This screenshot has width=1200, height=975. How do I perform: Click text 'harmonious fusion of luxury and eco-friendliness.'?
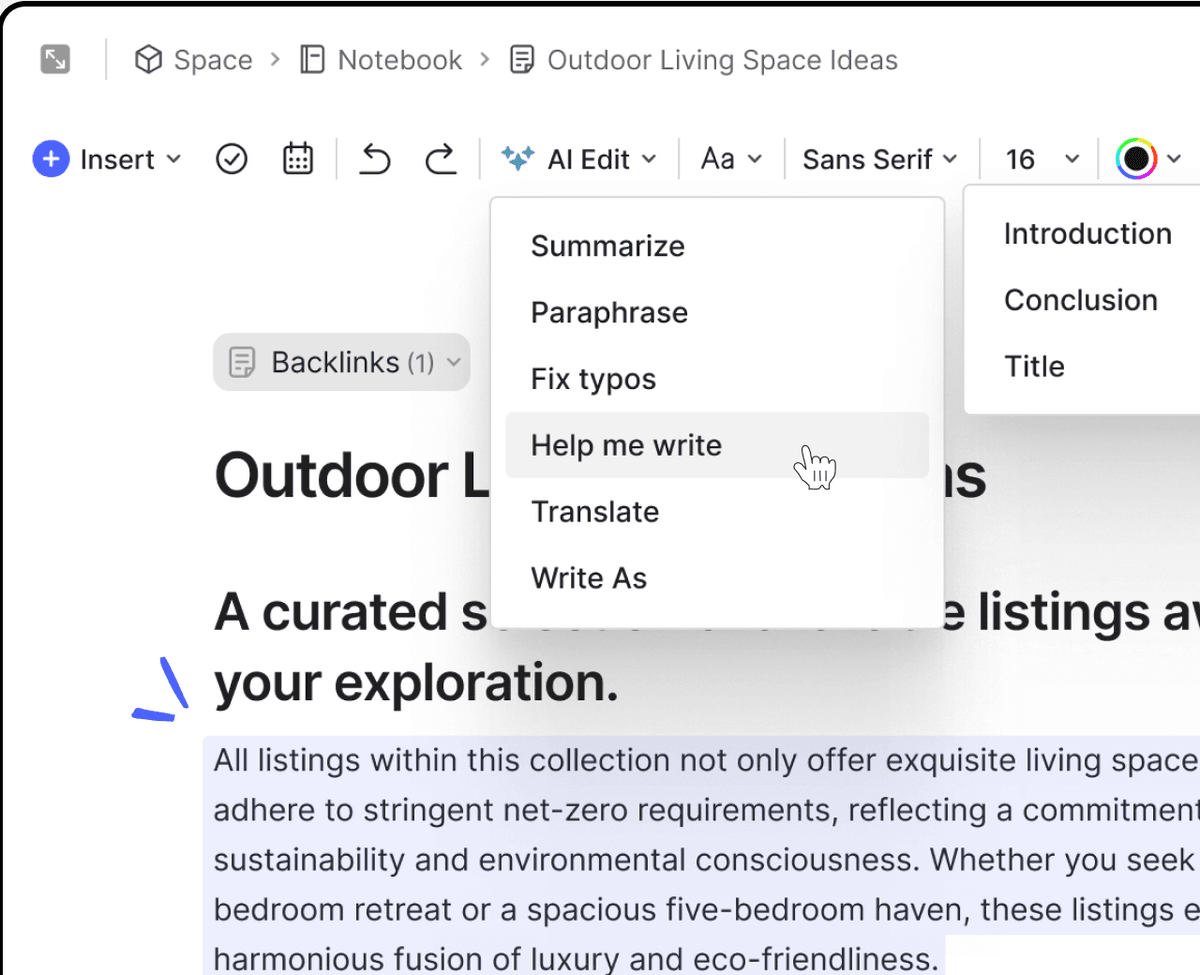(x=577, y=959)
